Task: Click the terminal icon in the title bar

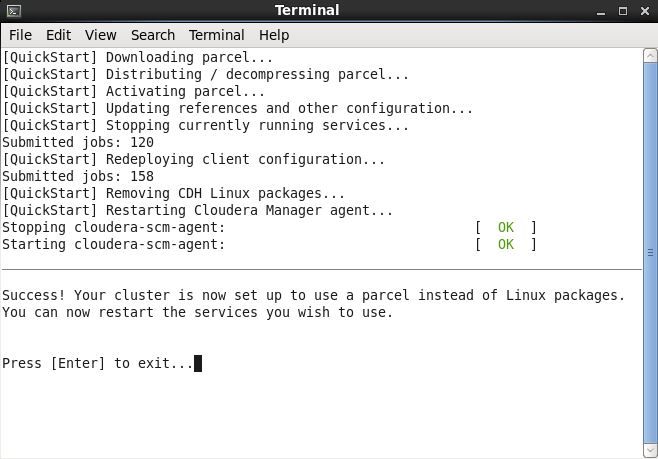Action: tap(13, 11)
